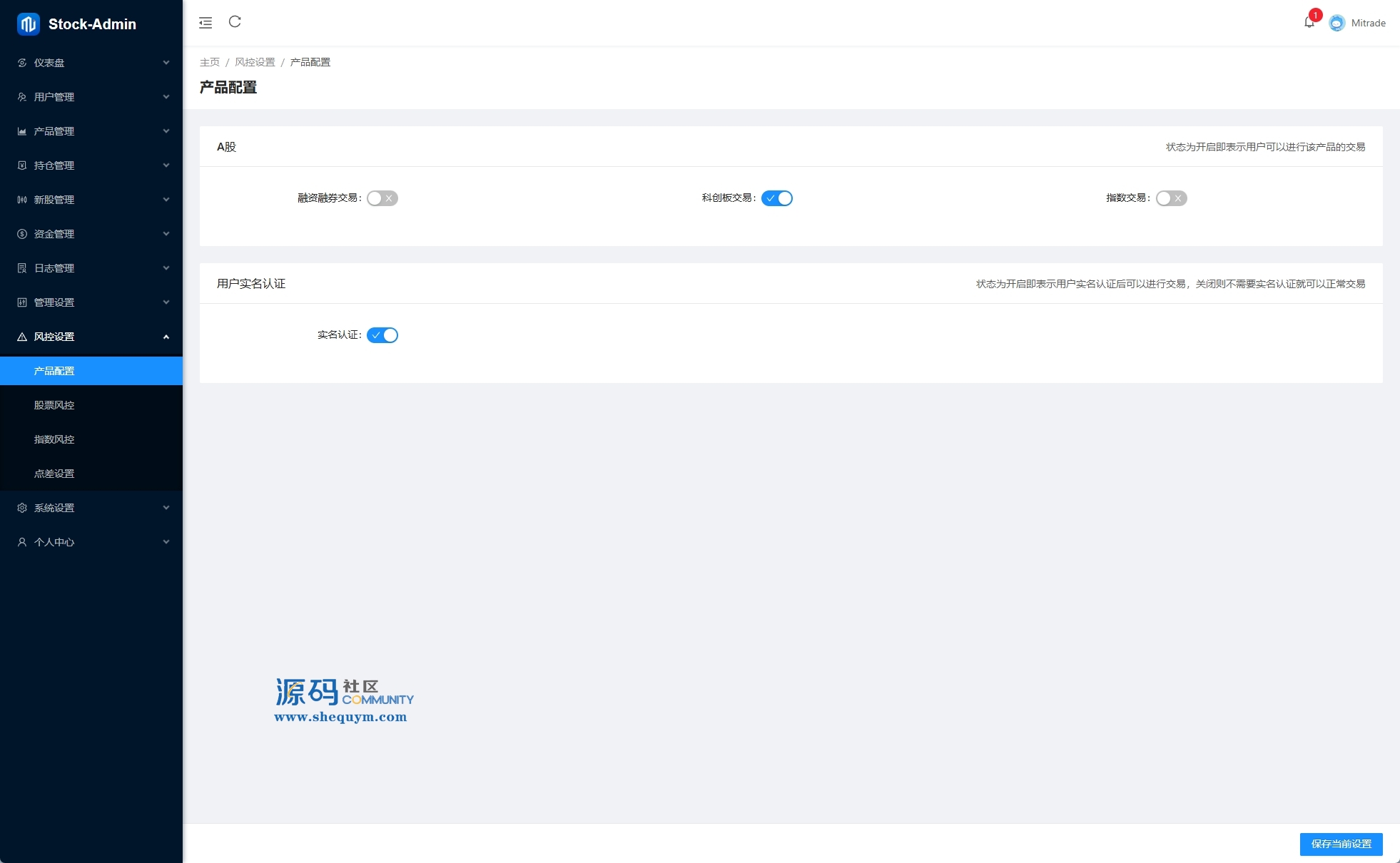Image resolution: width=1400 pixels, height=863 pixels.
Task: Collapse the 风控设置 menu arrow
Action: tap(166, 337)
